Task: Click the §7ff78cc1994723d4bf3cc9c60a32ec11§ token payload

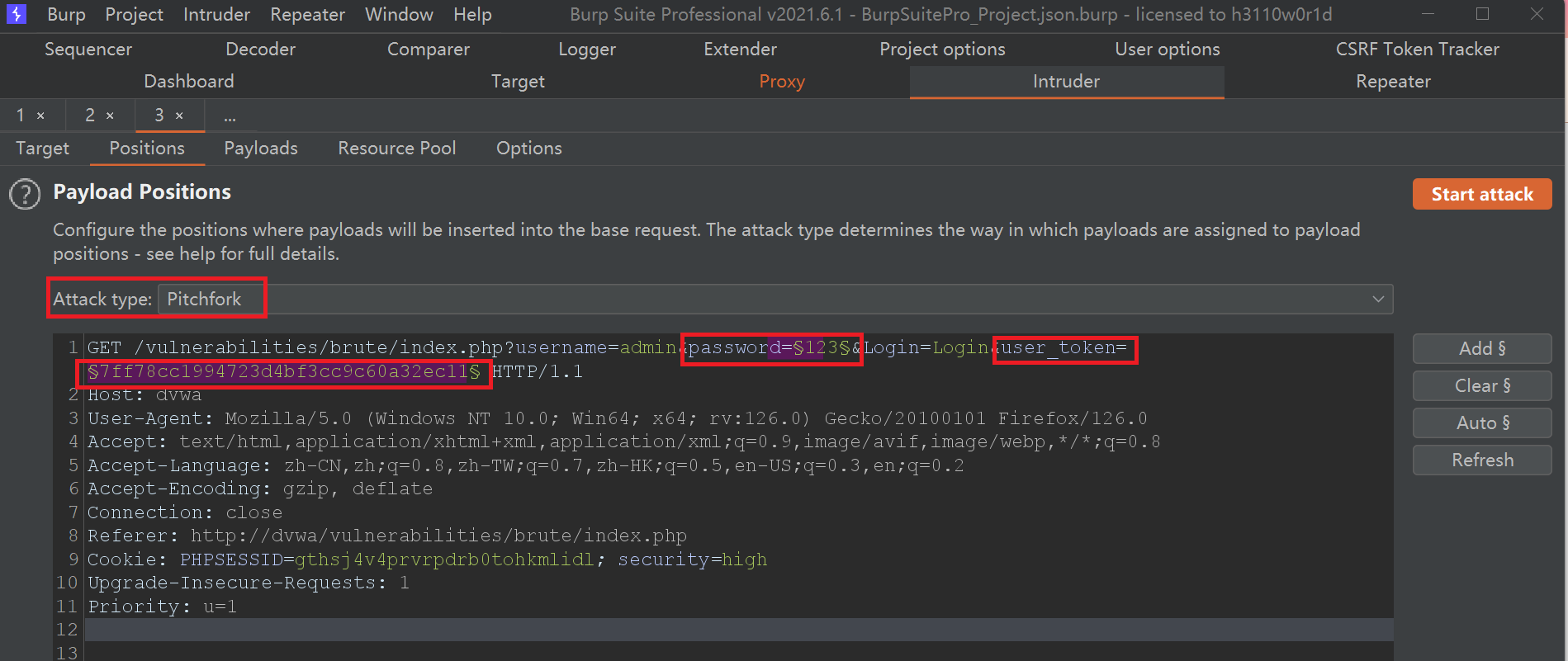Action: (x=284, y=372)
